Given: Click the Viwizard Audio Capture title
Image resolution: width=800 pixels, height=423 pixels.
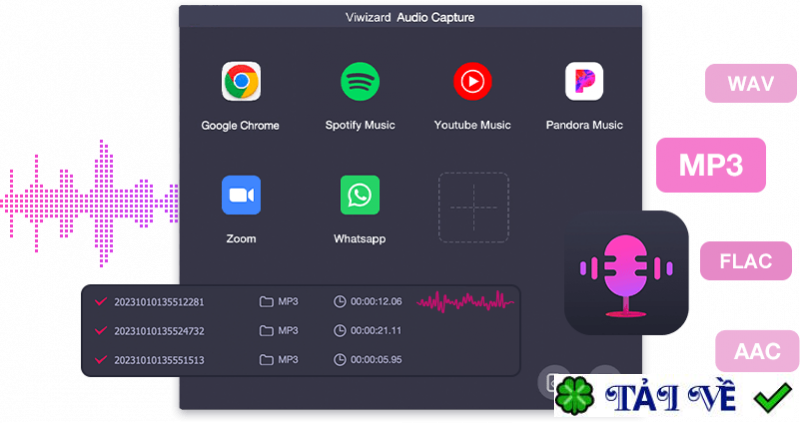Looking at the screenshot, I should point(410,17).
